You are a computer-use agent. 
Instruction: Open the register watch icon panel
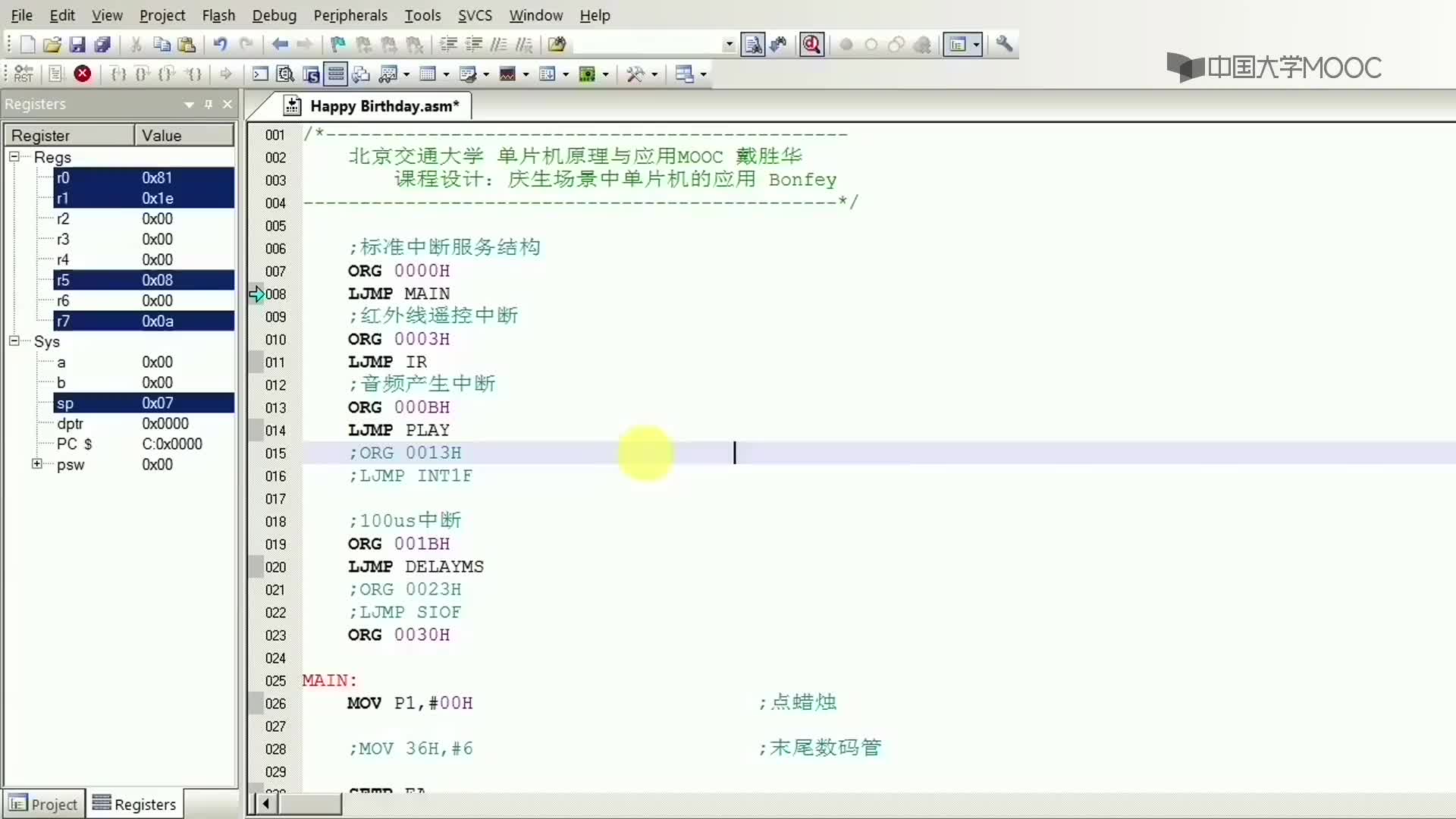(336, 74)
